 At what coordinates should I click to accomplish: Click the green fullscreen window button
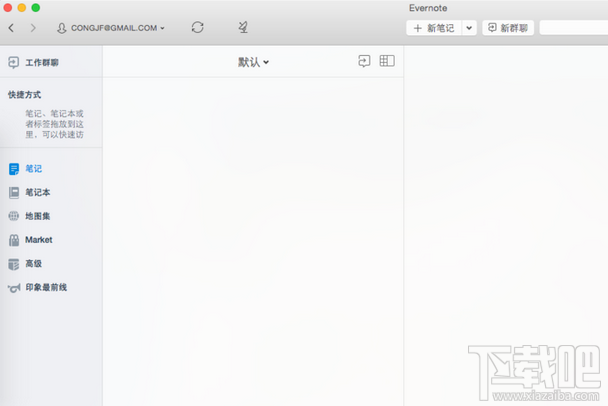(36, 8)
